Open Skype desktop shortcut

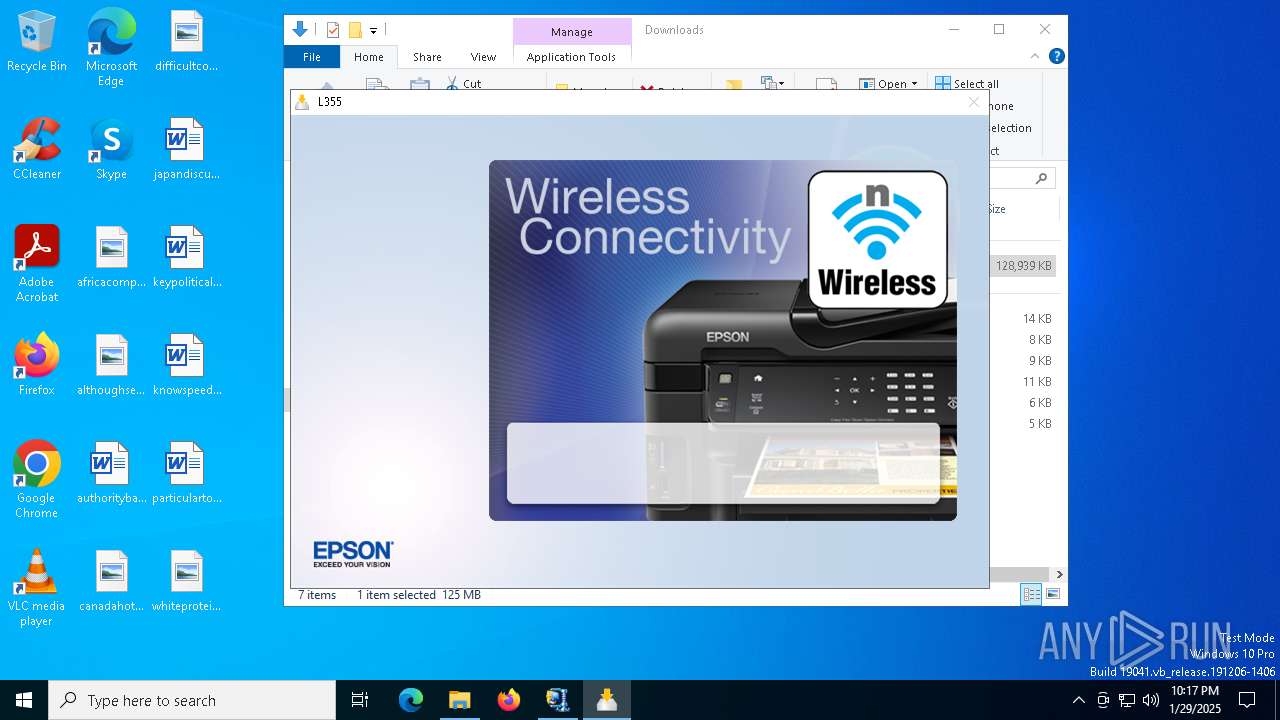(x=111, y=150)
